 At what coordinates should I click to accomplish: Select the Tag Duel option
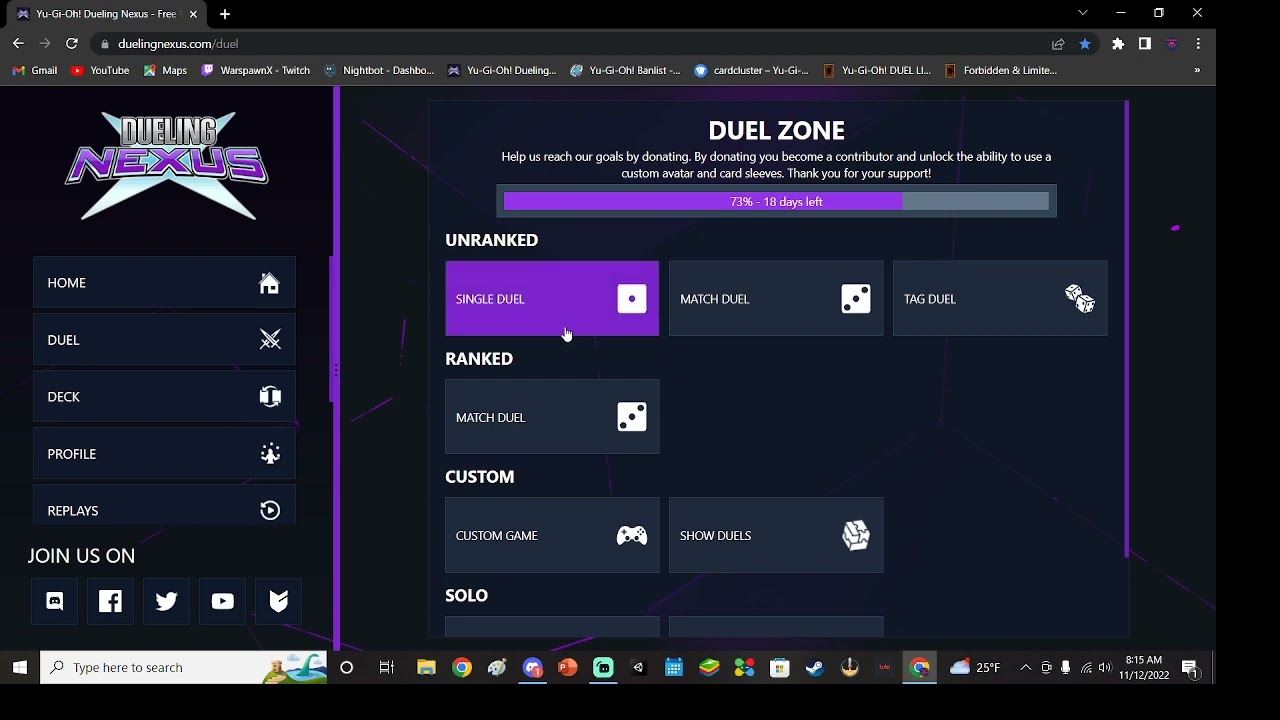(x=1000, y=299)
